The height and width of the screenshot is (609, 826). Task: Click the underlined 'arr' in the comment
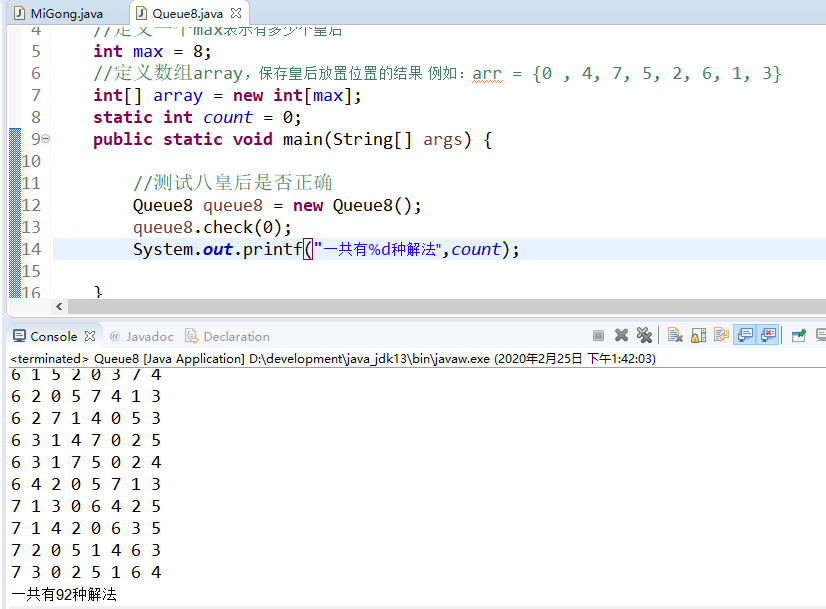487,74
